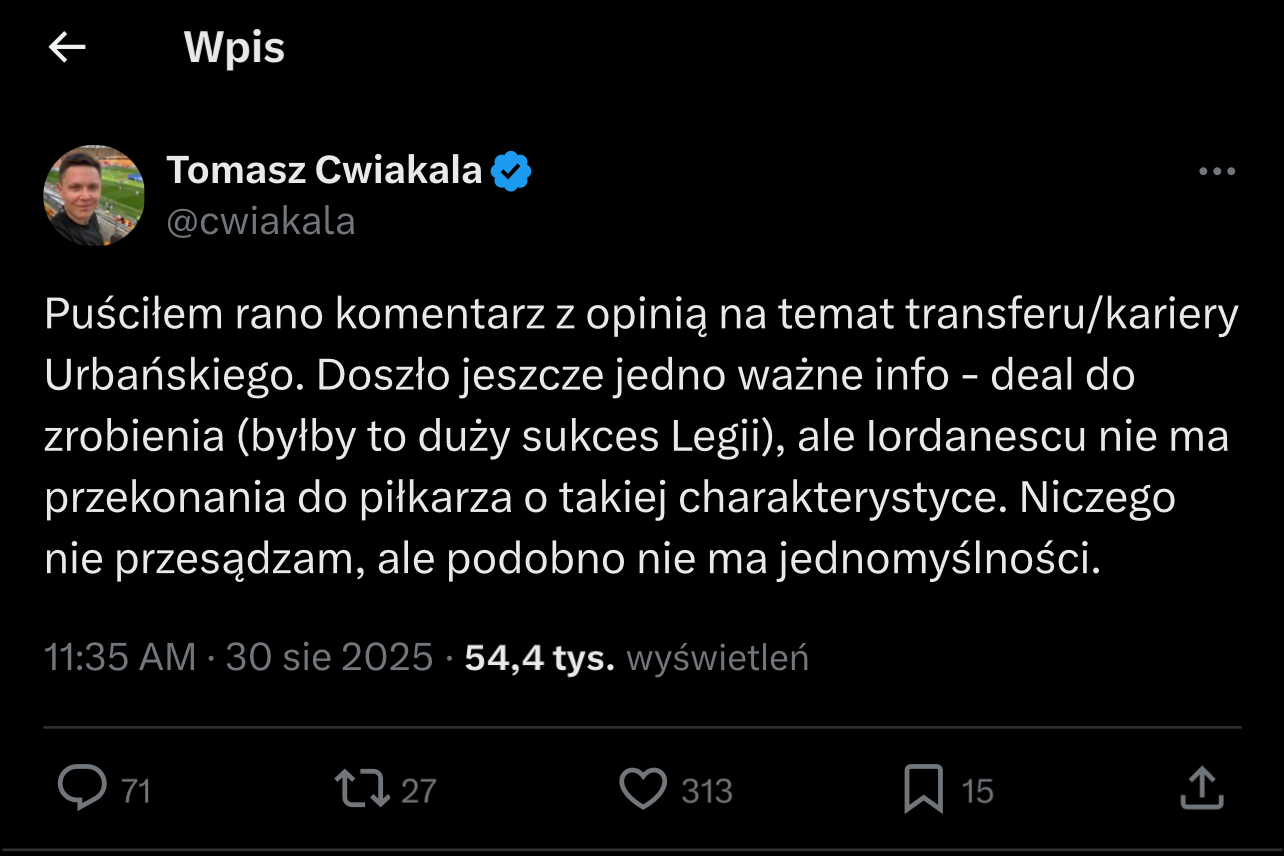Open the 11:35 AM timestamp link
This screenshot has height=856, width=1284.
120,658
